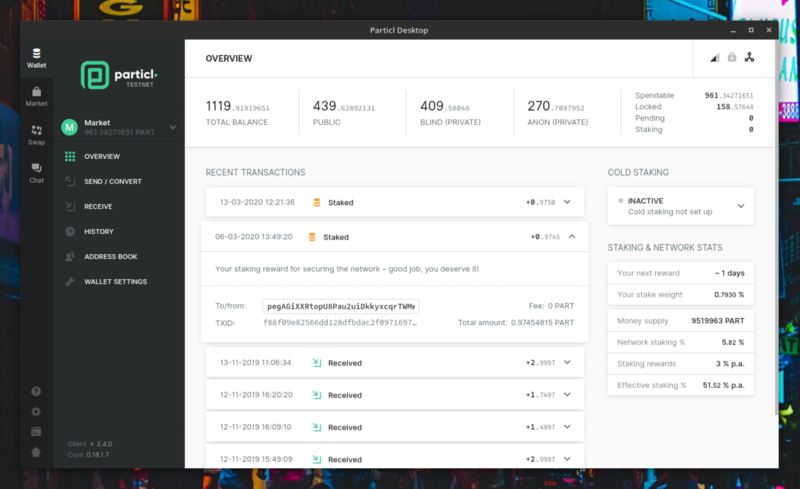Expand the 13-03-2020 Staked transaction
The height and width of the screenshot is (489, 800).
567,202
